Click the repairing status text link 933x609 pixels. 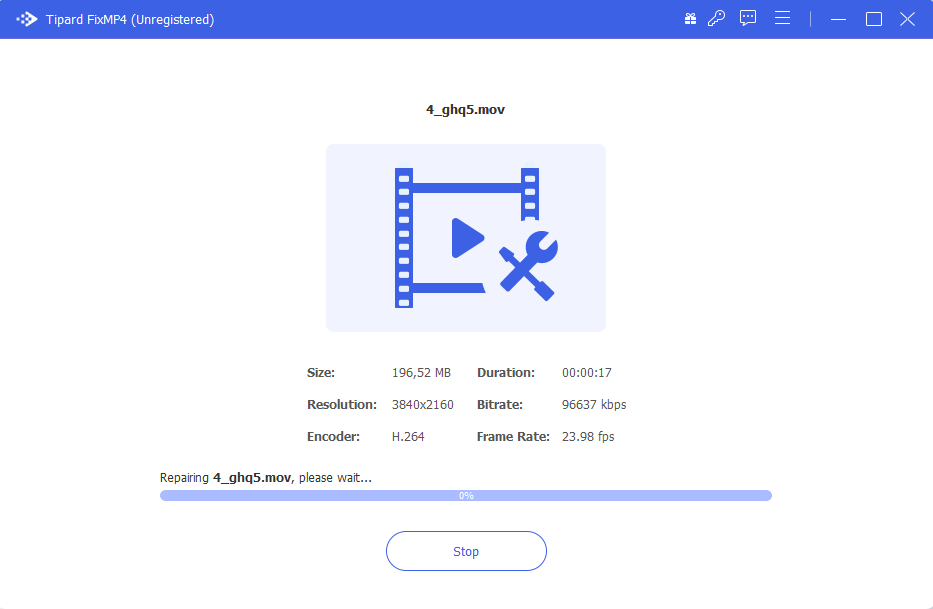click(264, 477)
